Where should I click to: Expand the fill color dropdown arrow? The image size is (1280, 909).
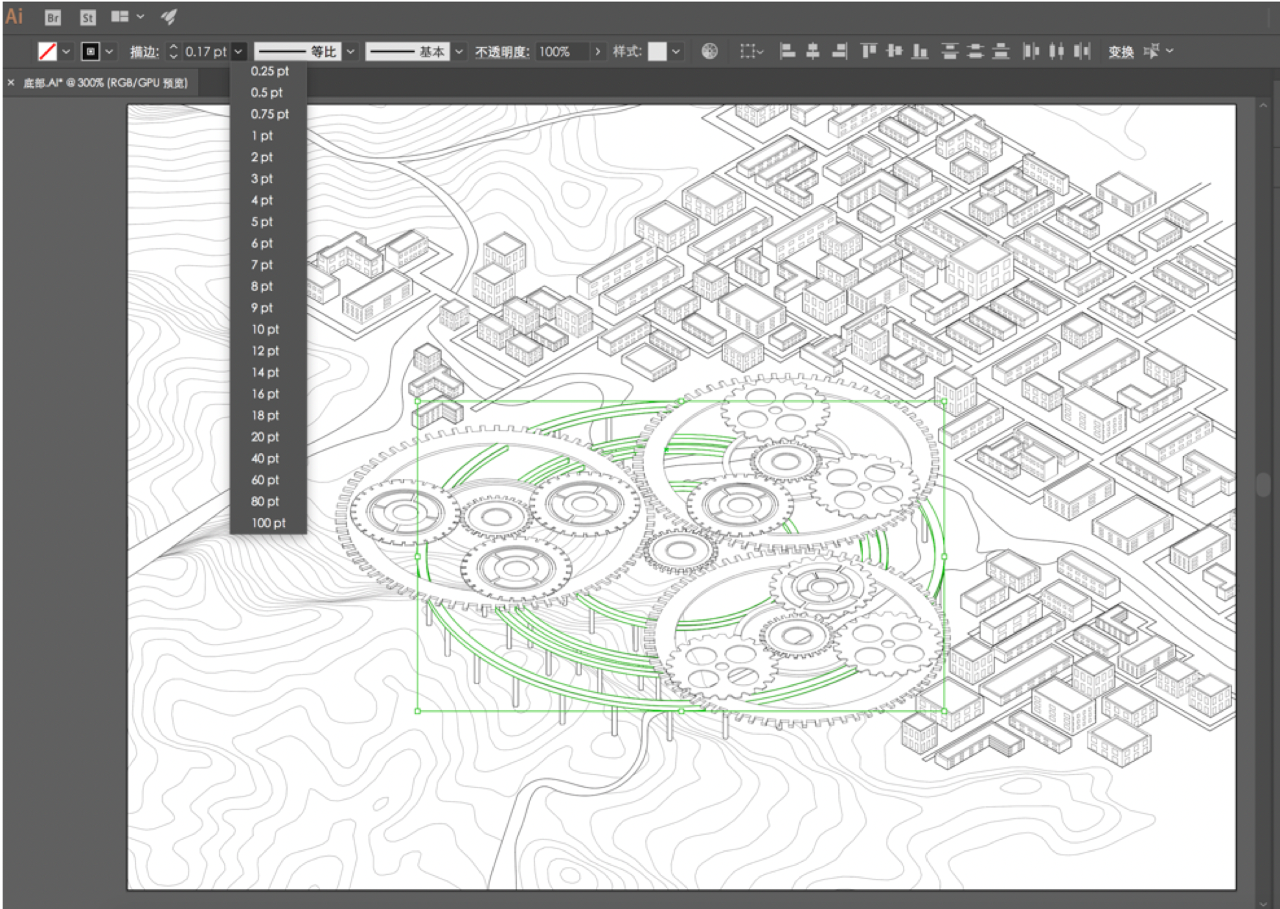point(66,51)
